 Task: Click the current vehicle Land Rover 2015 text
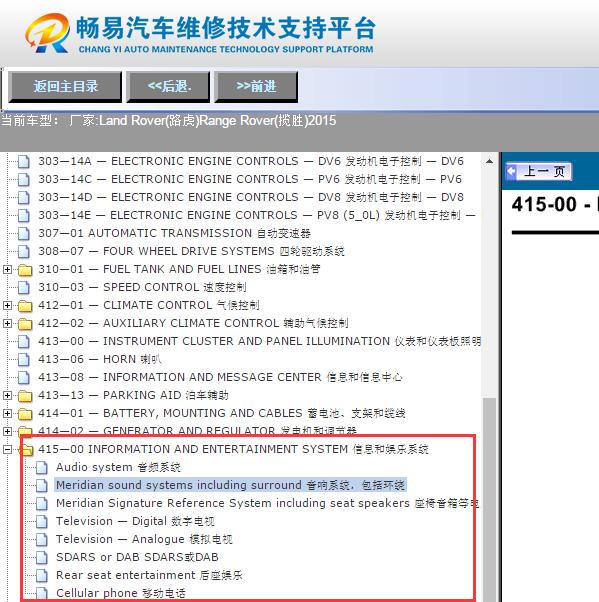tap(169, 121)
